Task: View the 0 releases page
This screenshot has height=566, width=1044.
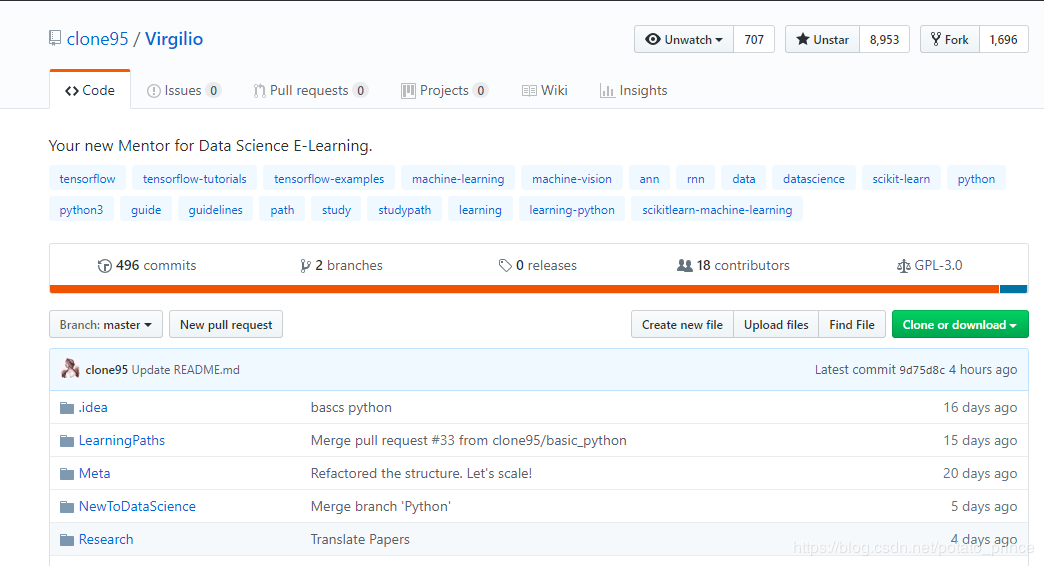Action: pyautogui.click(x=537, y=265)
